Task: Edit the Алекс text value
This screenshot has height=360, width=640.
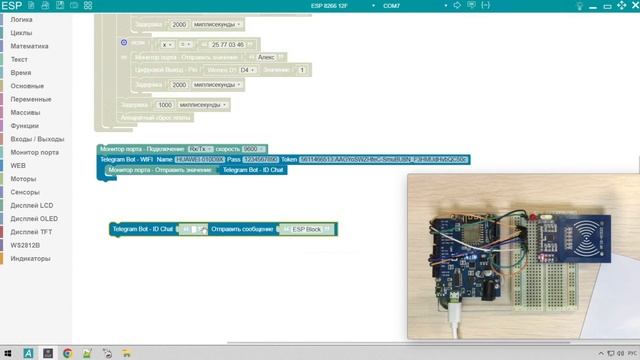Action: (266, 57)
